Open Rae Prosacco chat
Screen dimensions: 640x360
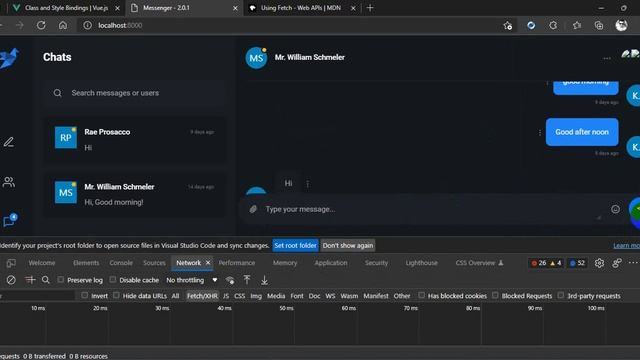[x=134, y=140]
